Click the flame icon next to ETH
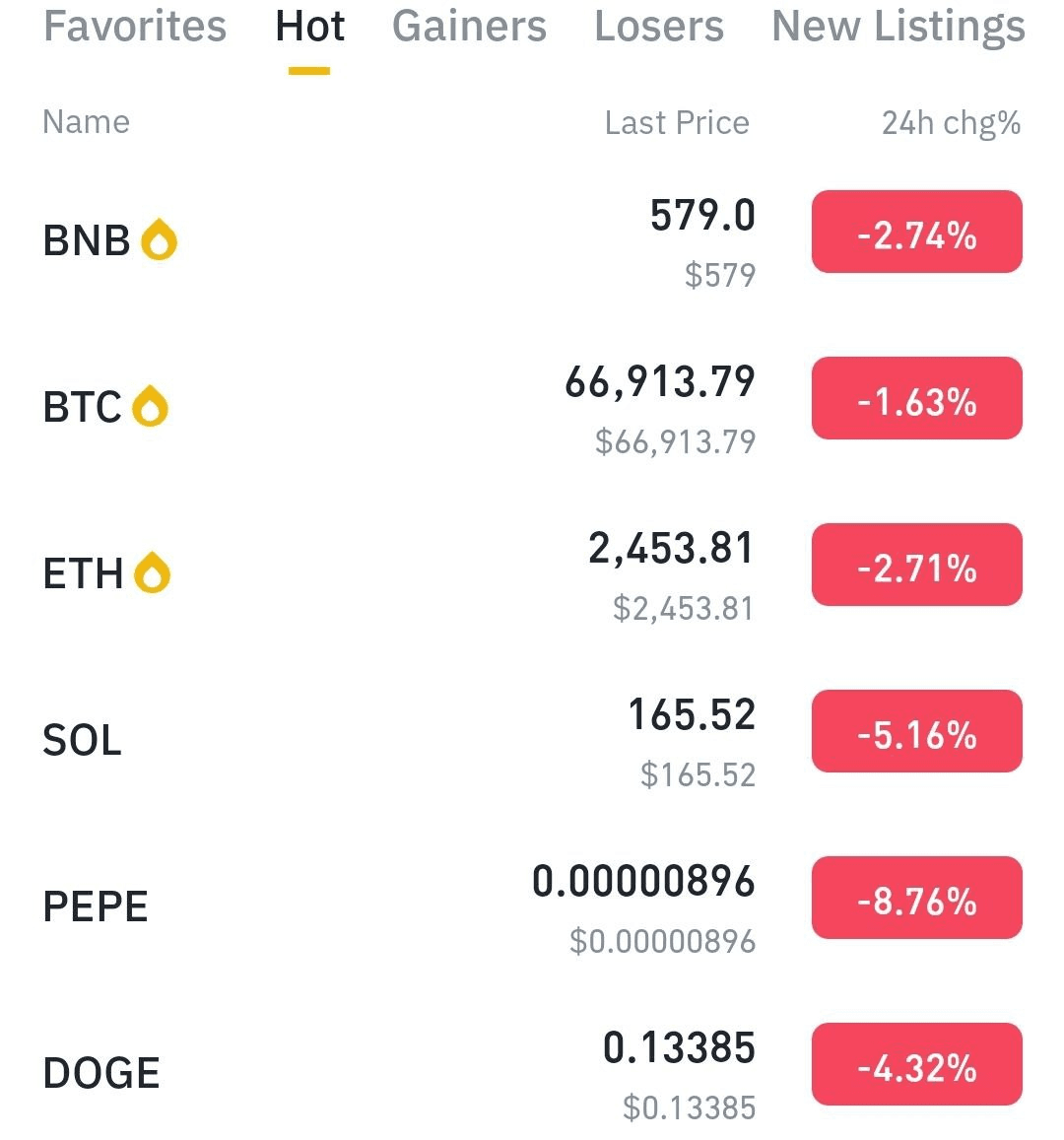This screenshot has width=1064, height=1140. click(x=152, y=572)
